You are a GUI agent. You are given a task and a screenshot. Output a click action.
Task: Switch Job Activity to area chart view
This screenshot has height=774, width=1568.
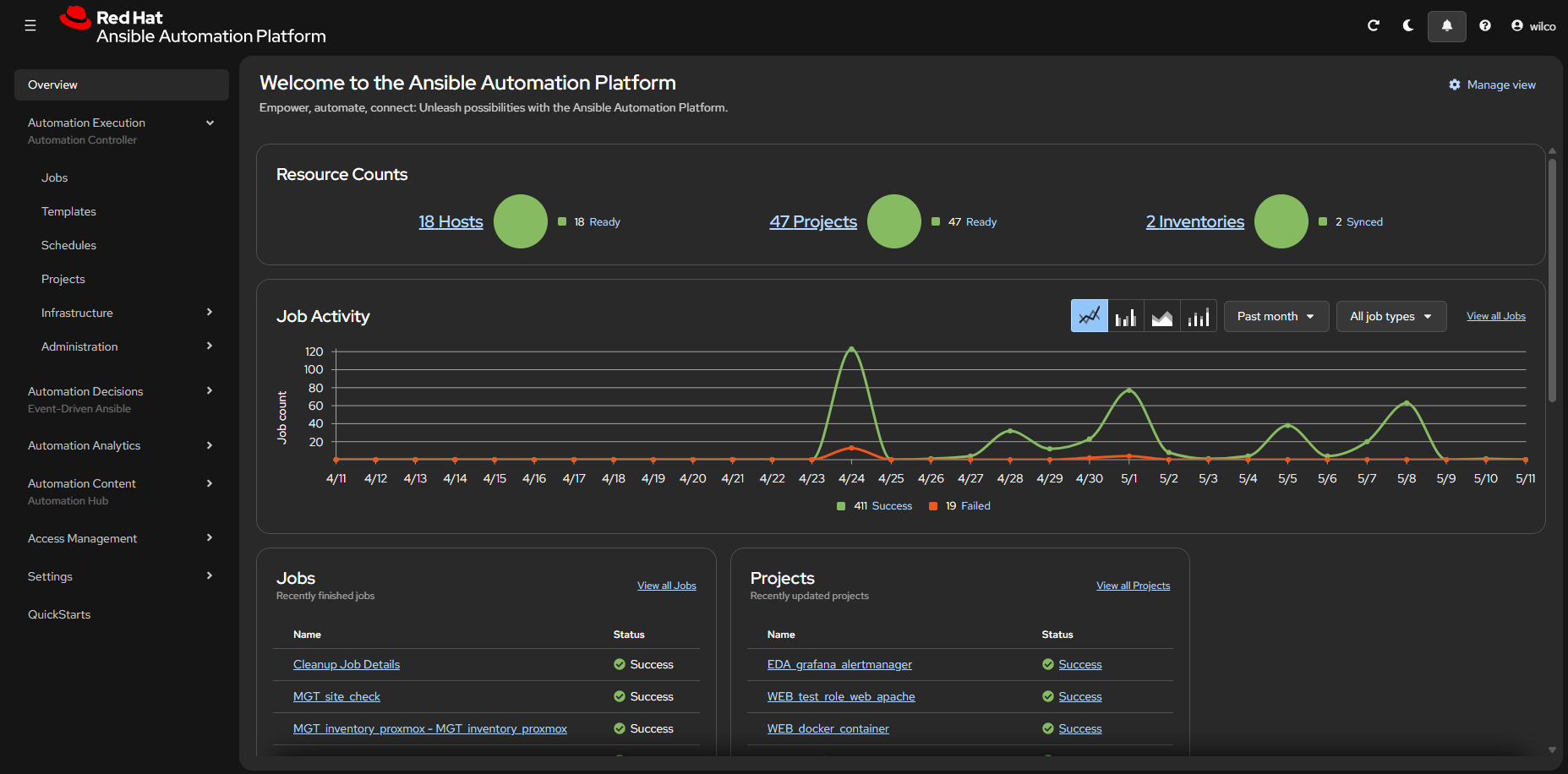[1162, 316]
